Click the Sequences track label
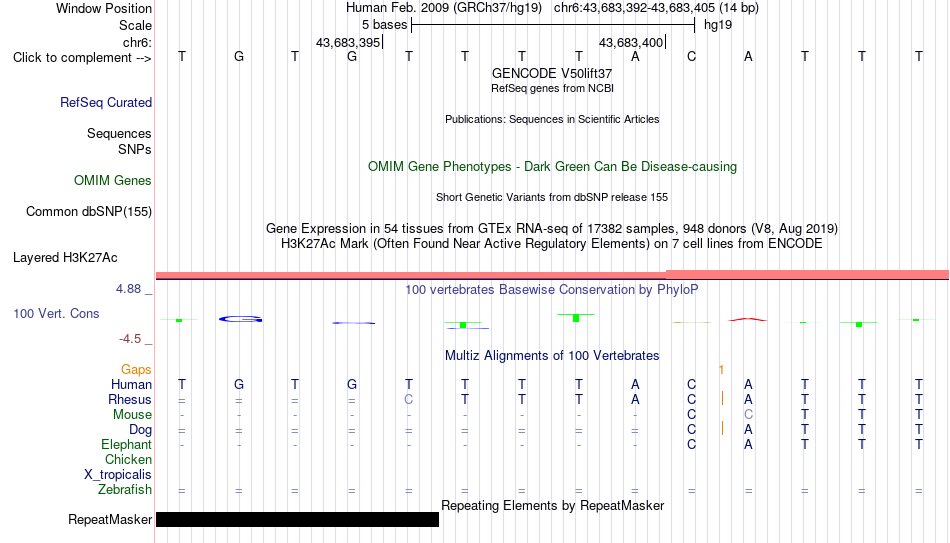This screenshot has height=543, width=950. tap(119, 133)
